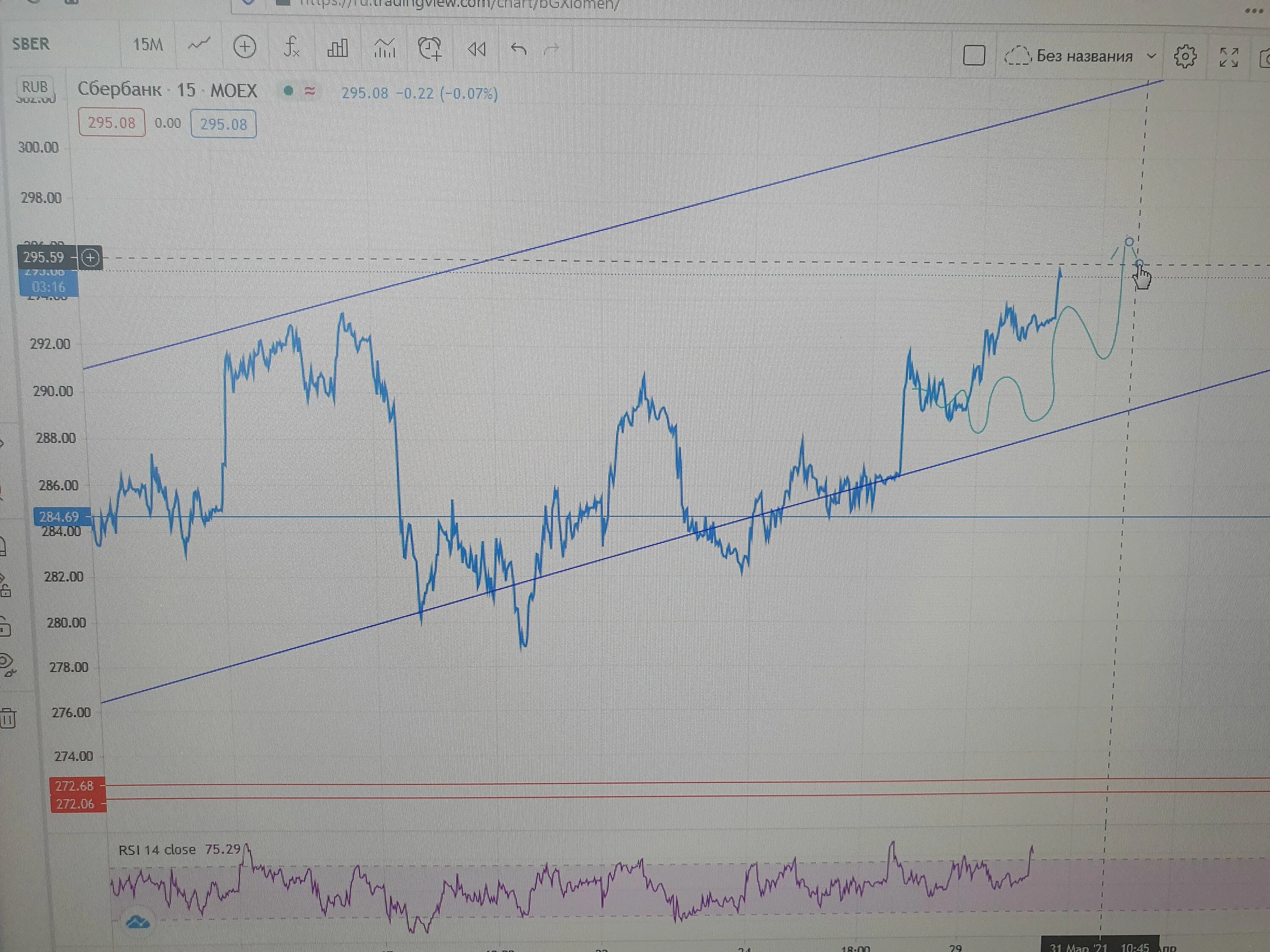Create an alert with the clock icon
The height and width of the screenshot is (952, 1270).
430,50
